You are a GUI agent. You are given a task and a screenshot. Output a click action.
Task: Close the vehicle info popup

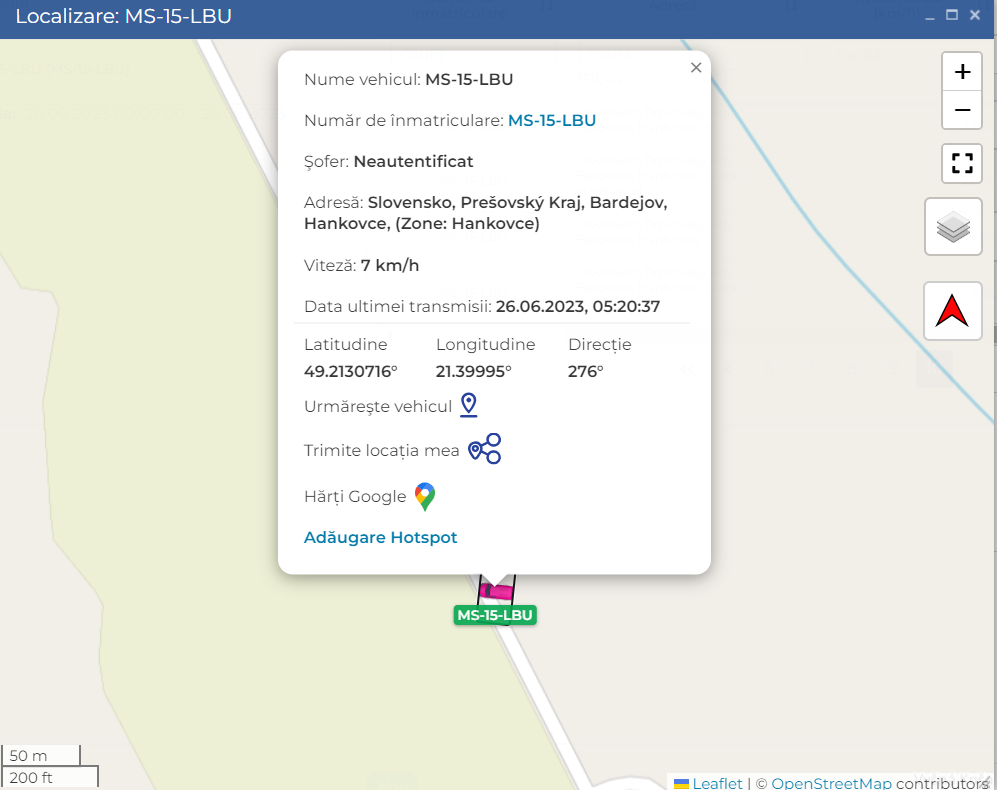click(696, 68)
